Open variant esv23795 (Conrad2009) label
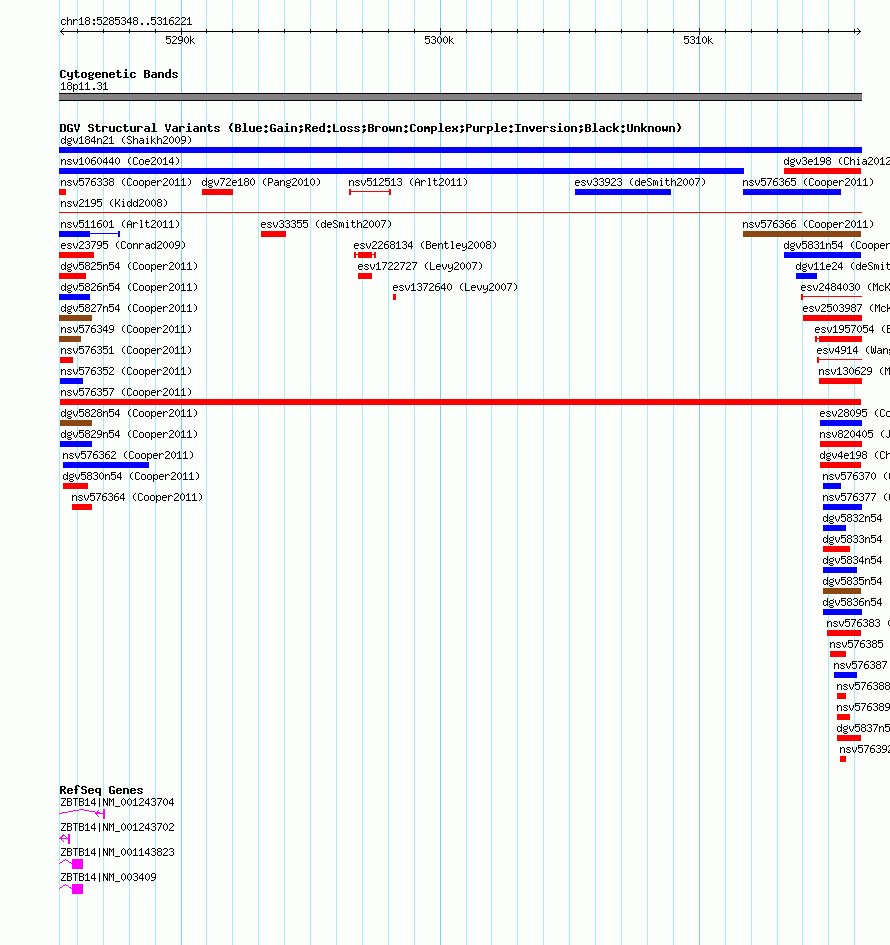Screen dimensions: 890x945 [123, 246]
